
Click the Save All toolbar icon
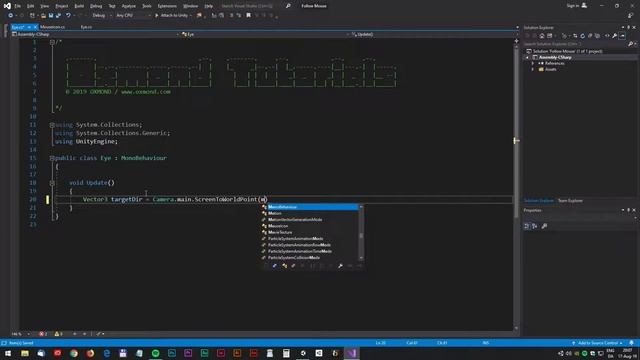tap(58, 16)
